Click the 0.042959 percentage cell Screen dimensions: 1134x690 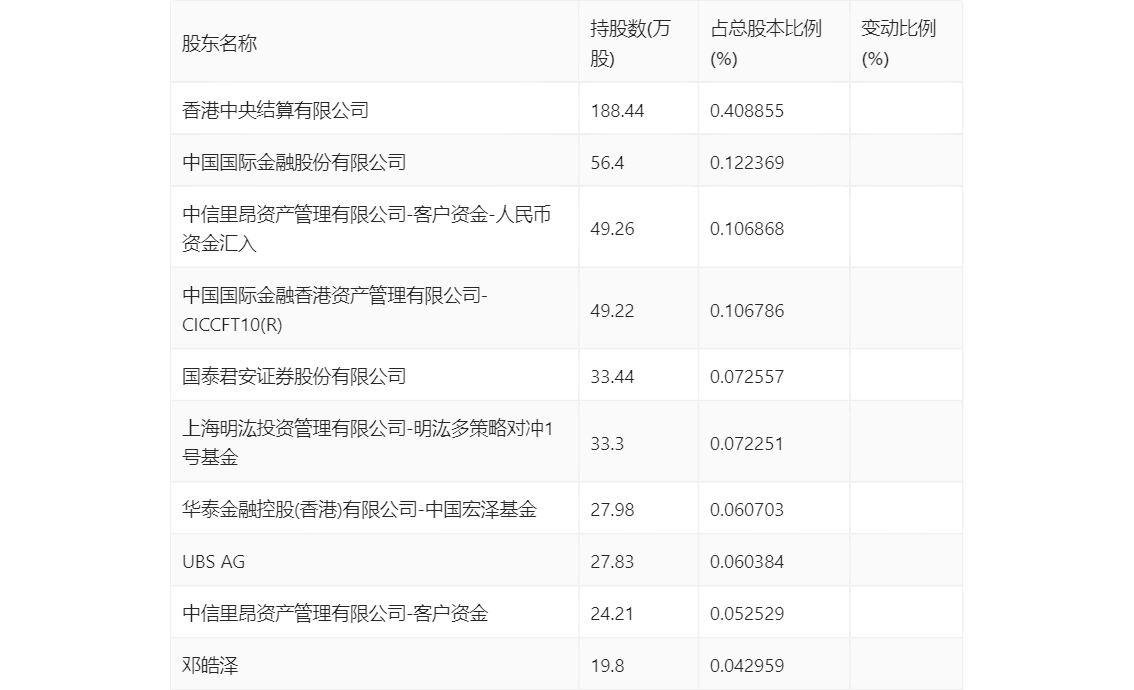(x=746, y=666)
